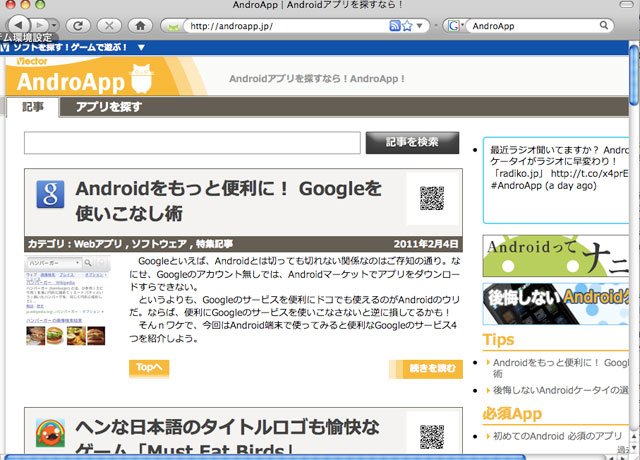The image size is (640, 460).
Task: Click the QR code of Must Eat Birds article
Action: [x=432, y=437]
